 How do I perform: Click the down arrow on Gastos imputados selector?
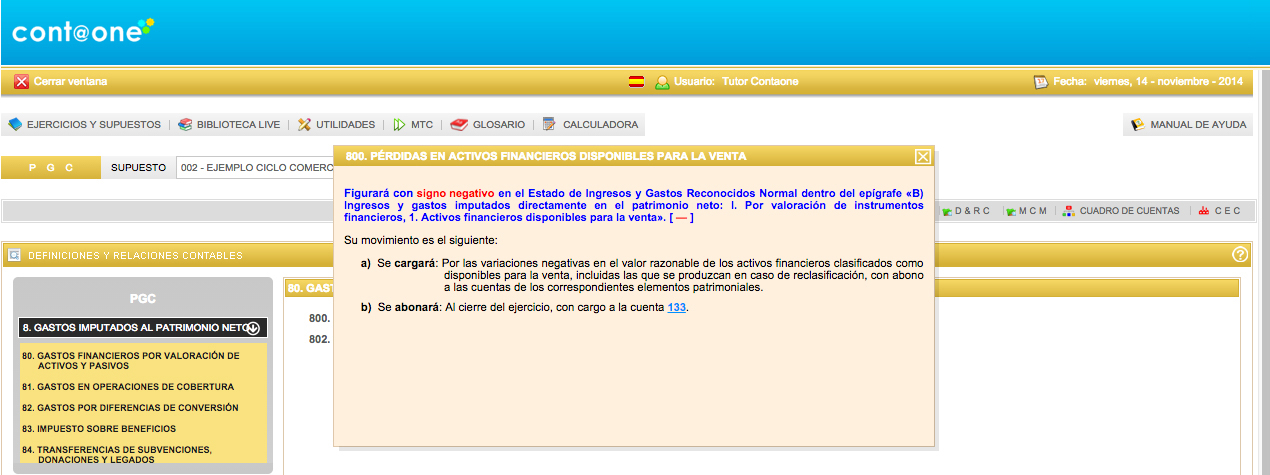253,327
